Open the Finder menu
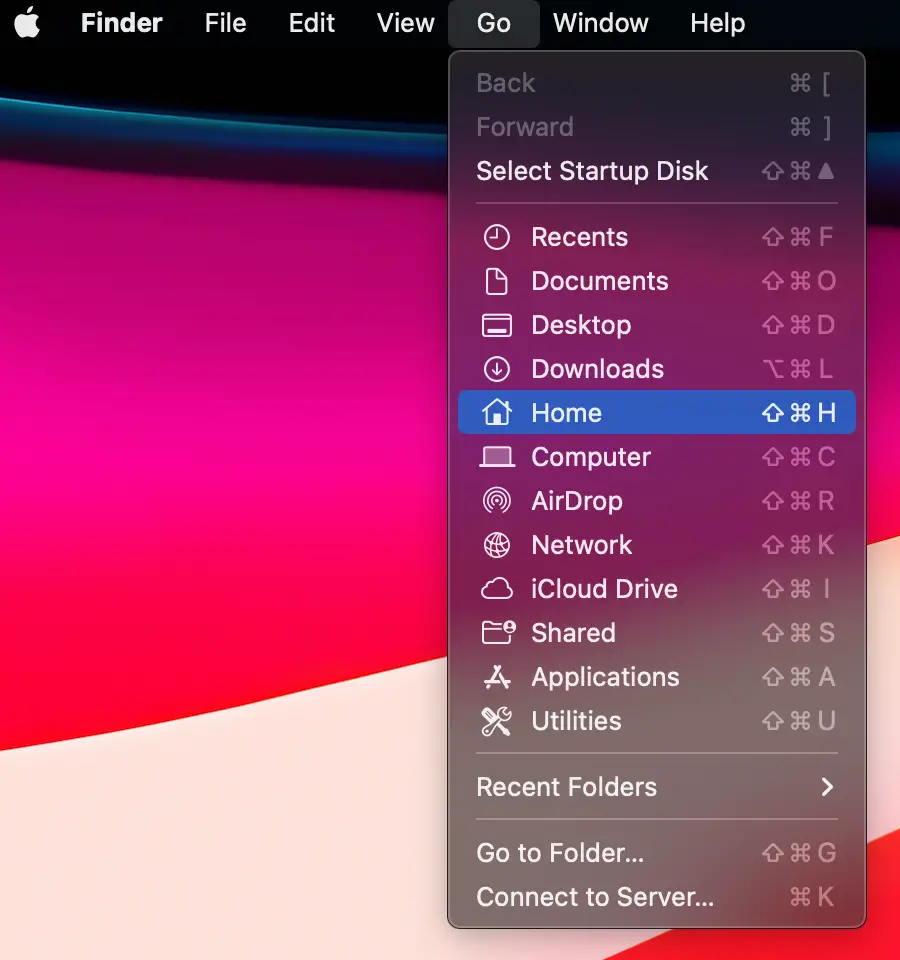Screen dimensions: 900x960 point(121,23)
